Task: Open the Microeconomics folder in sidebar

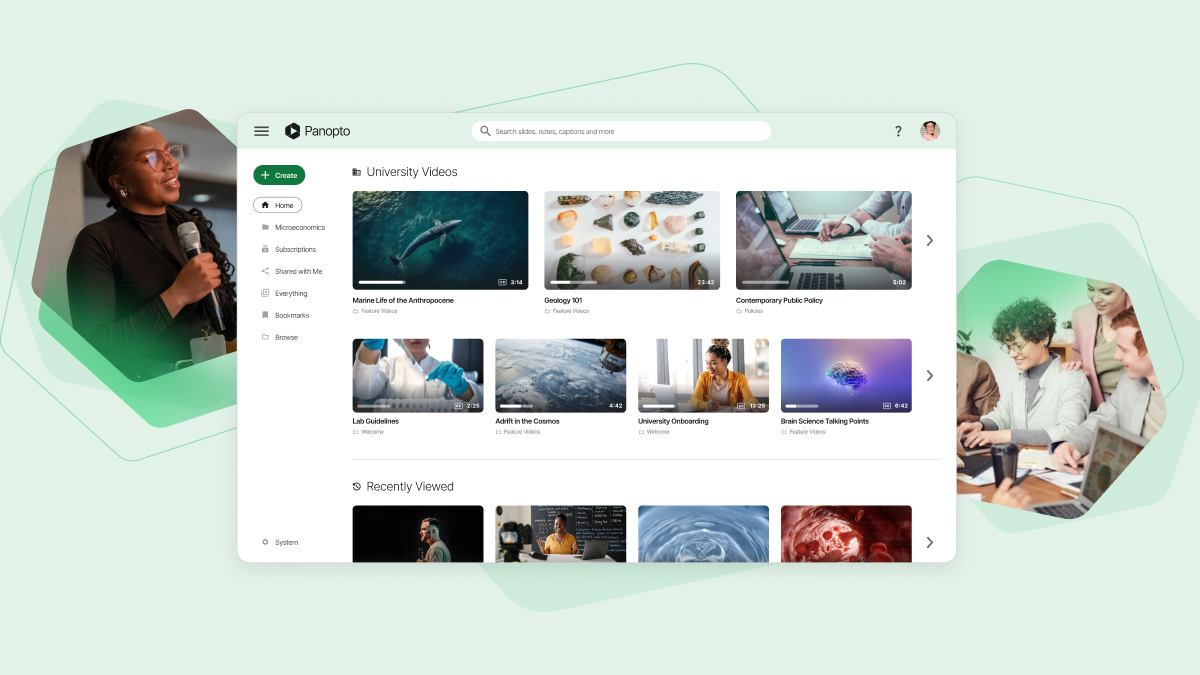Action: (x=299, y=227)
